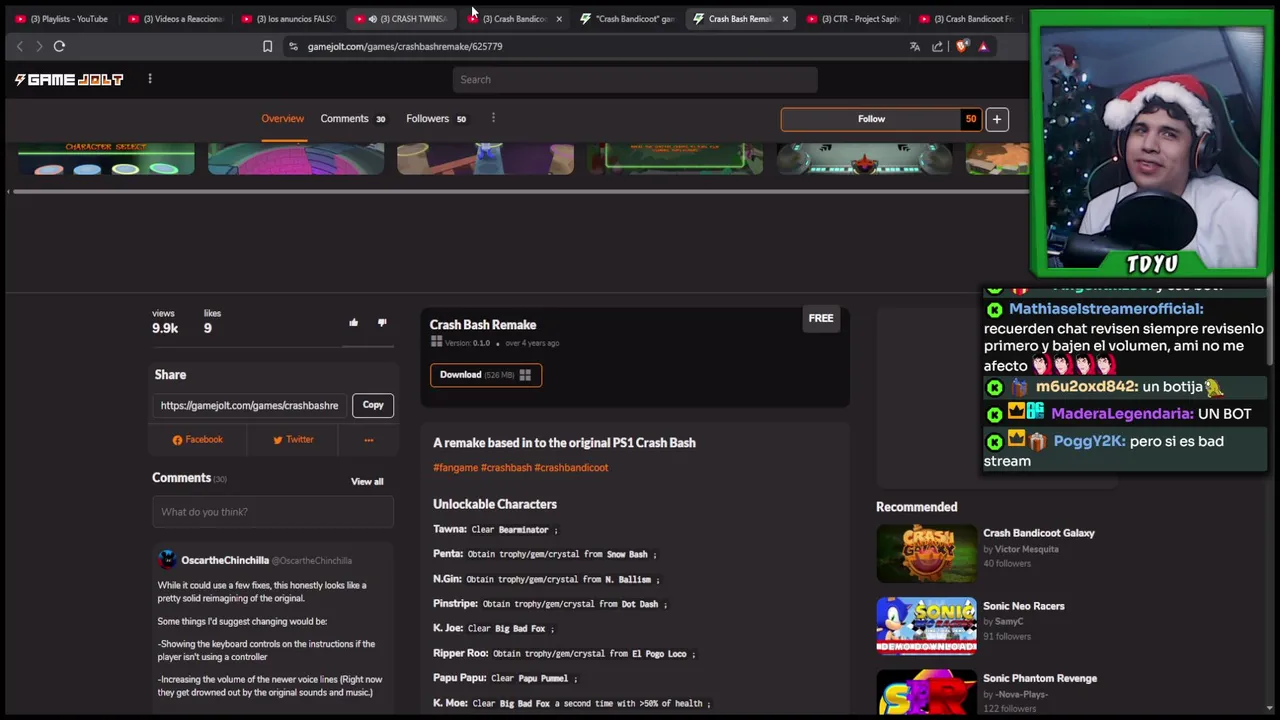Go forward in browser history
Image resolution: width=1280 pixels, height=720 pixels.
(x=39, y=46)
